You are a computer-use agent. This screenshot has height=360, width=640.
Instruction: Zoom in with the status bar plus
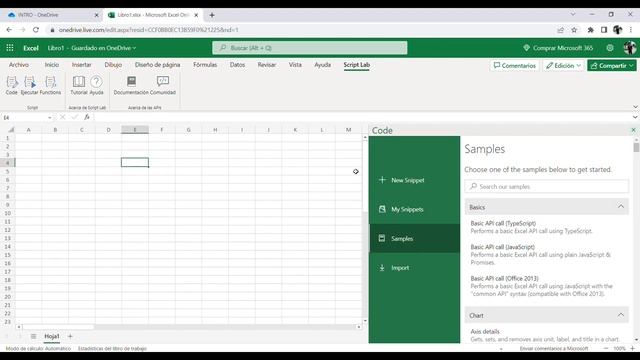pyautogui.click(x=632, y=348)
